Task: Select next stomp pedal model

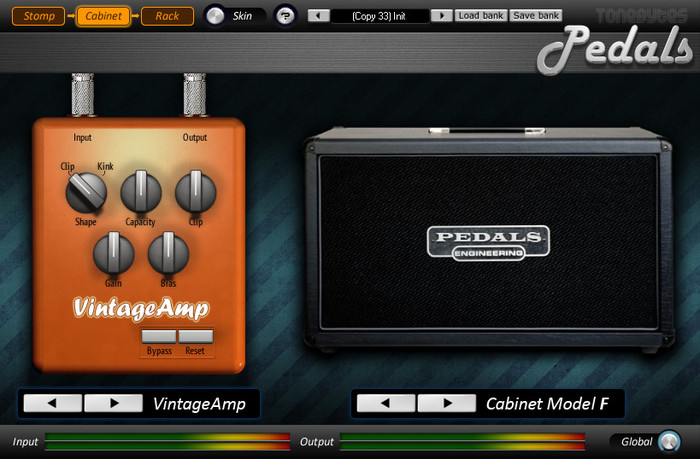Action: (x=113, y=403)
